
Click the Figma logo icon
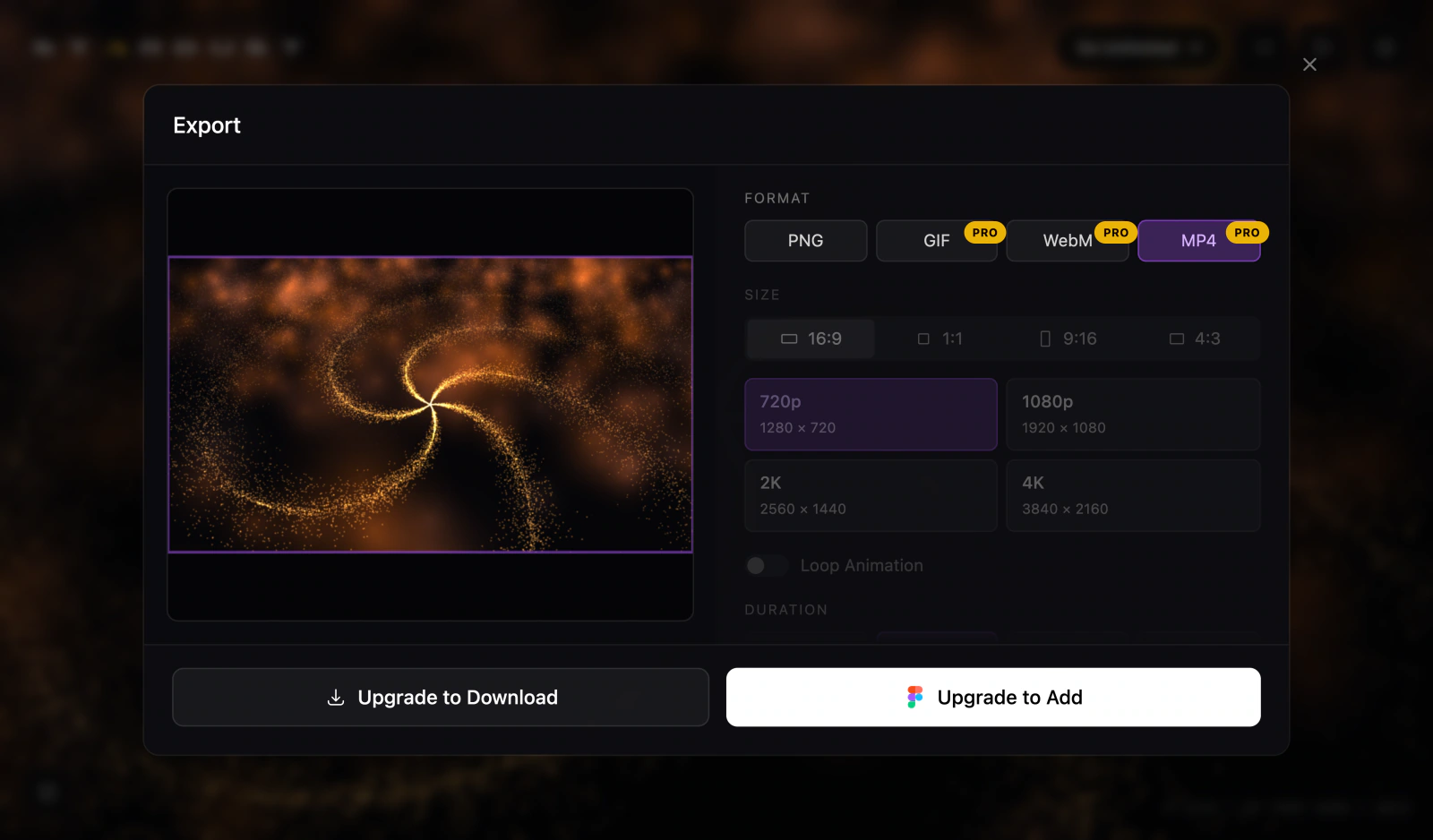point(914,698)
